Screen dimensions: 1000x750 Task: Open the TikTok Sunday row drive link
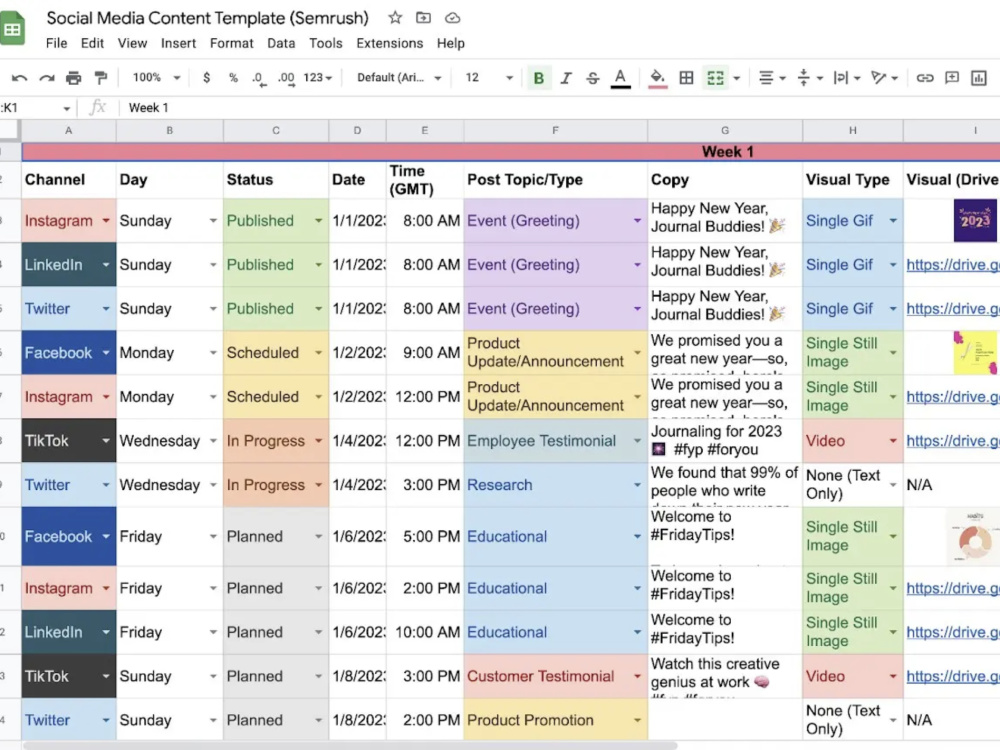point(953,676)
